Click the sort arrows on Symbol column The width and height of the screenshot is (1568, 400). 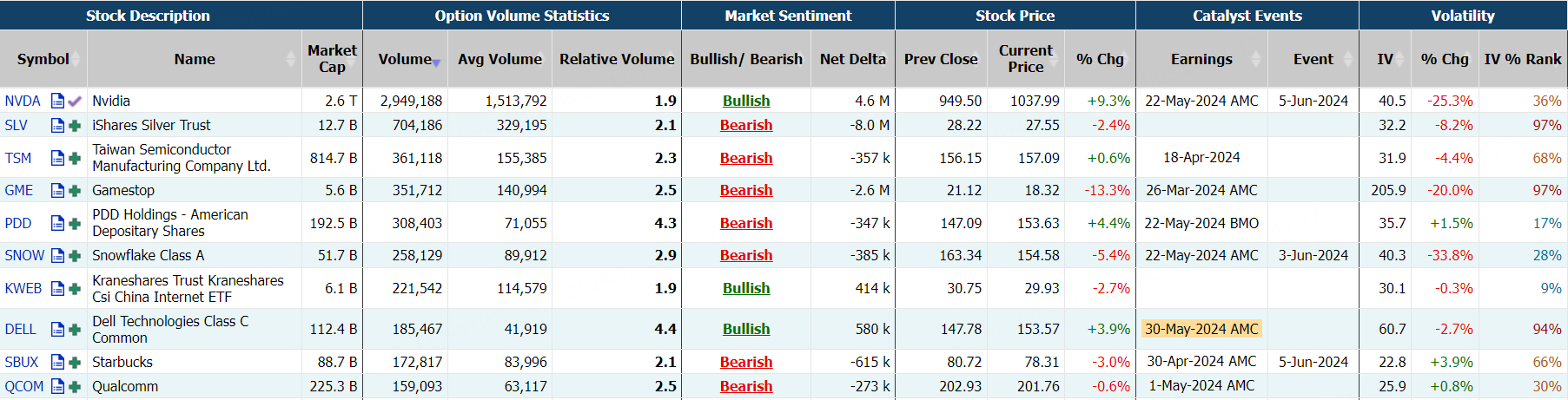pos(76,59)
